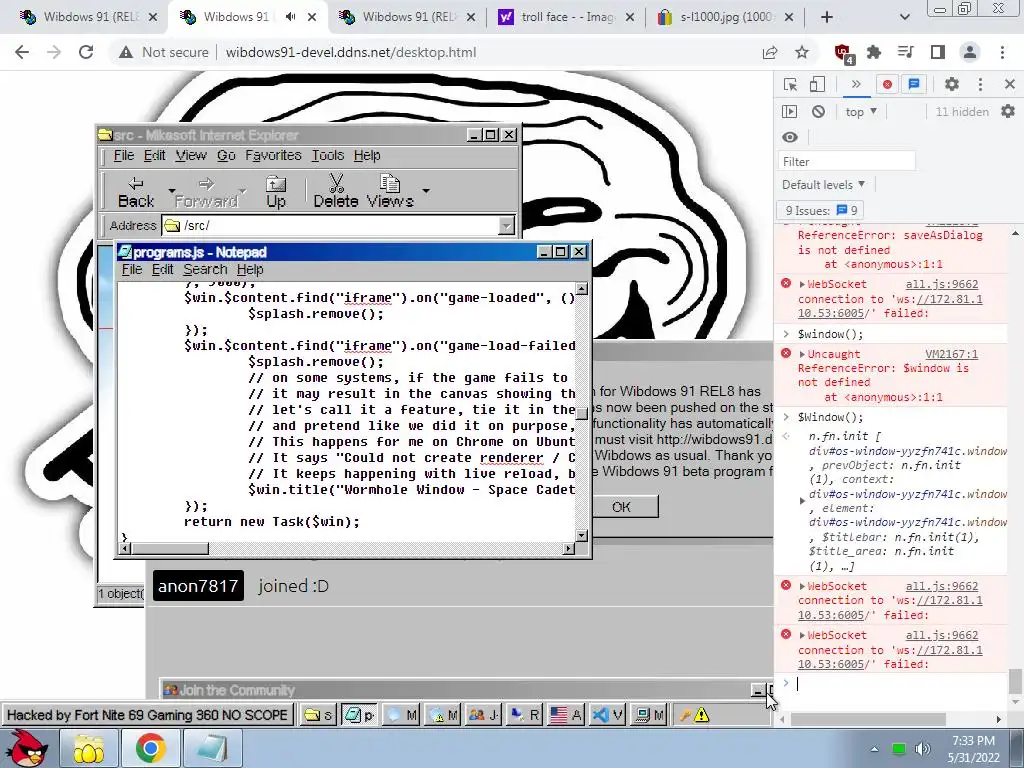Toggle the device toolbar in DevTools

817,85
